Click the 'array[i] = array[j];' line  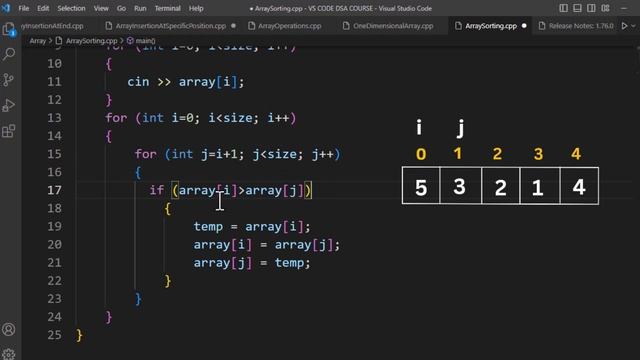pyautogui.click(x=267, y=245)
